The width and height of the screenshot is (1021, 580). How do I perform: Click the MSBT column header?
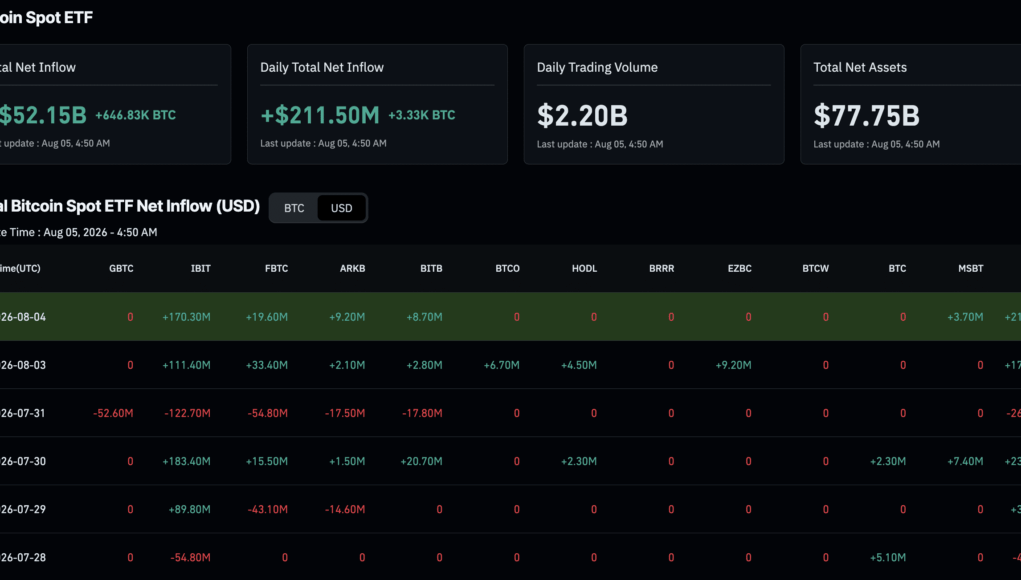(x=970, y=268)
